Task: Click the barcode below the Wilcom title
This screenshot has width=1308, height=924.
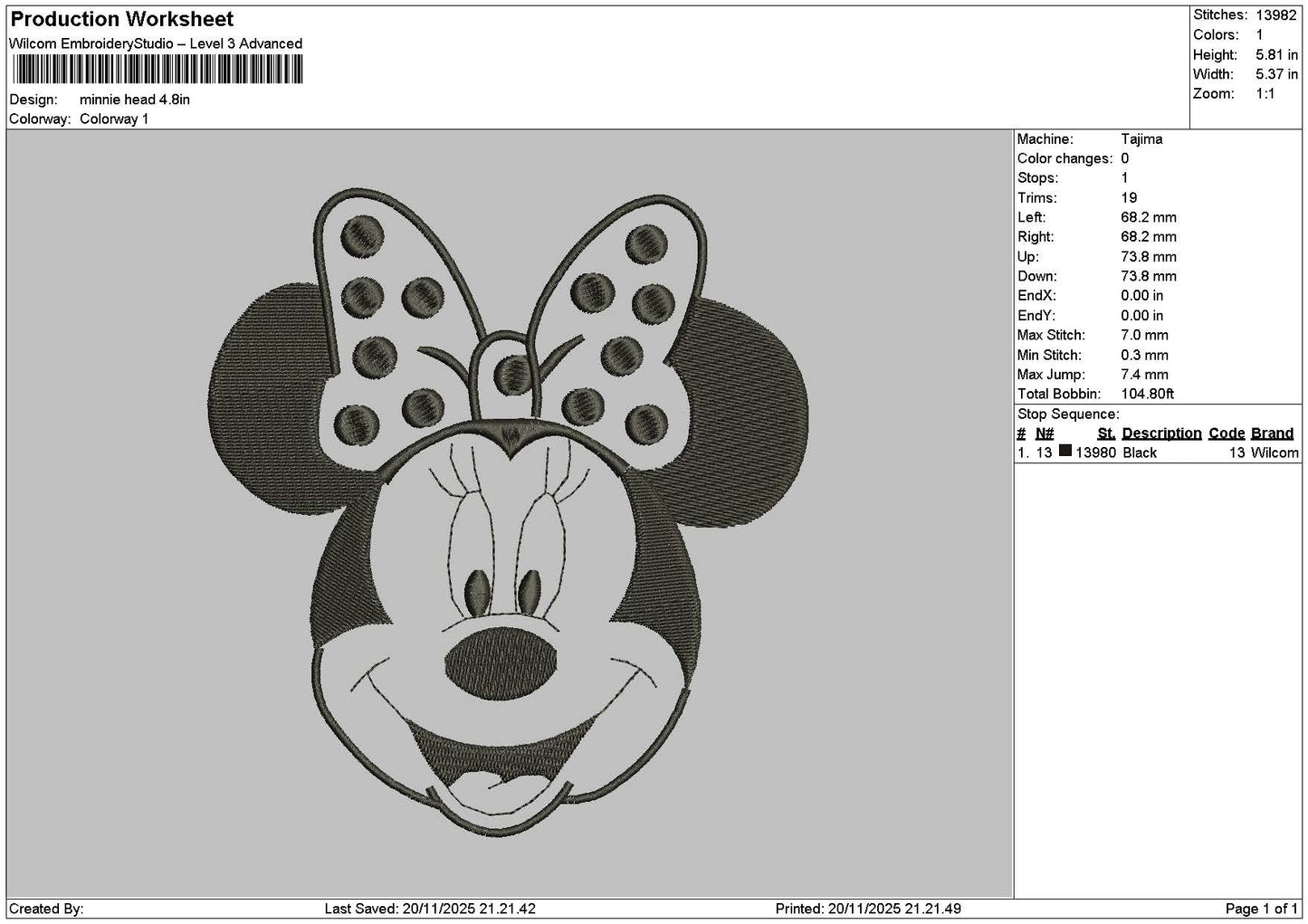Action: 156,71
